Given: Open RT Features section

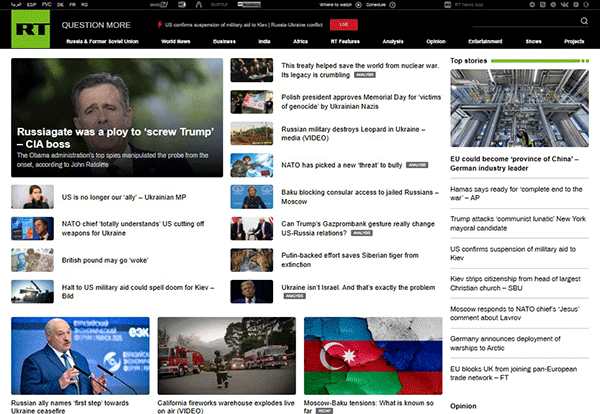Looking at the screenshot, I should (x=345, y=41).
